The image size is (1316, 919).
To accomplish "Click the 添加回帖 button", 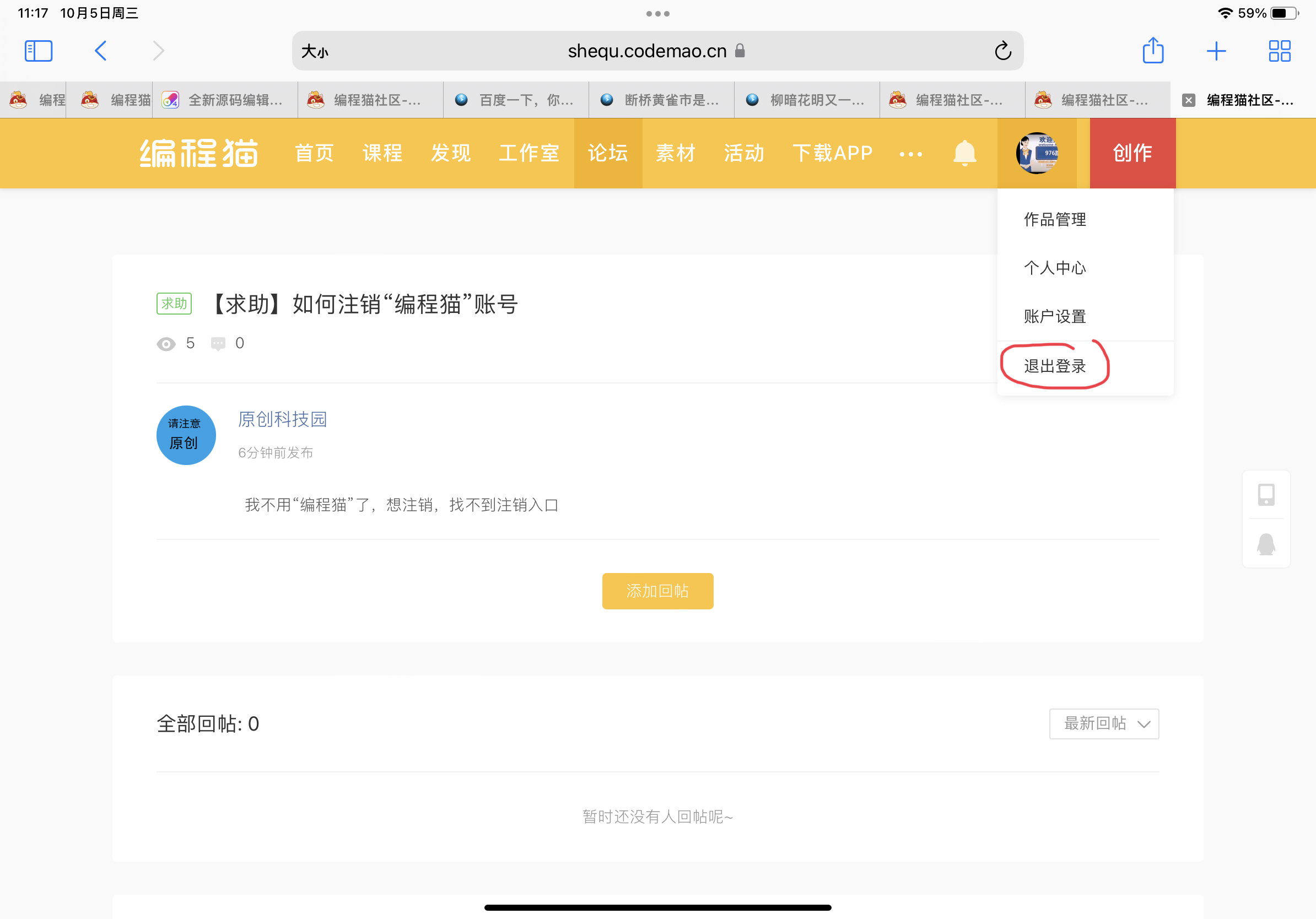I will pos(657,591).
